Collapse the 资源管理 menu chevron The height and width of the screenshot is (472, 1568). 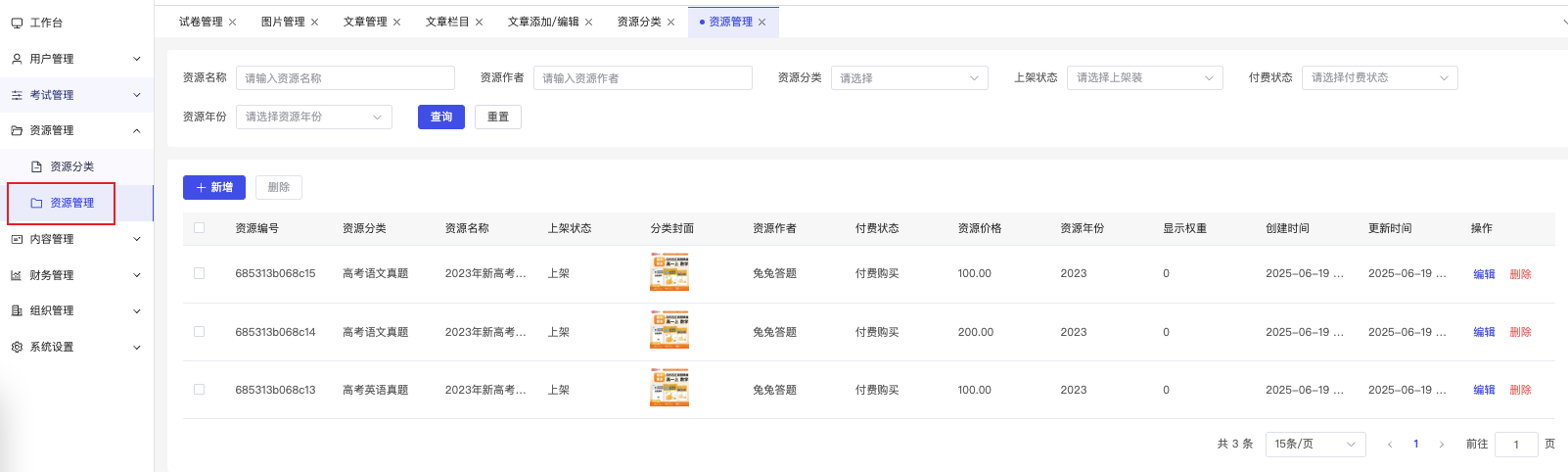pos(137,130)
